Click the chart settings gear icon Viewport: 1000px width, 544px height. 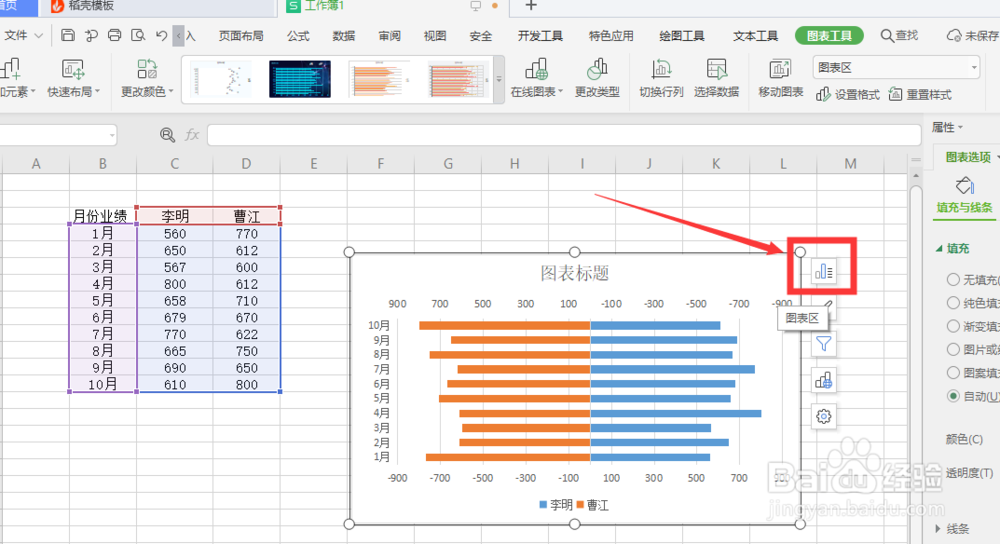pyautogui.click(x=823, y=416)
